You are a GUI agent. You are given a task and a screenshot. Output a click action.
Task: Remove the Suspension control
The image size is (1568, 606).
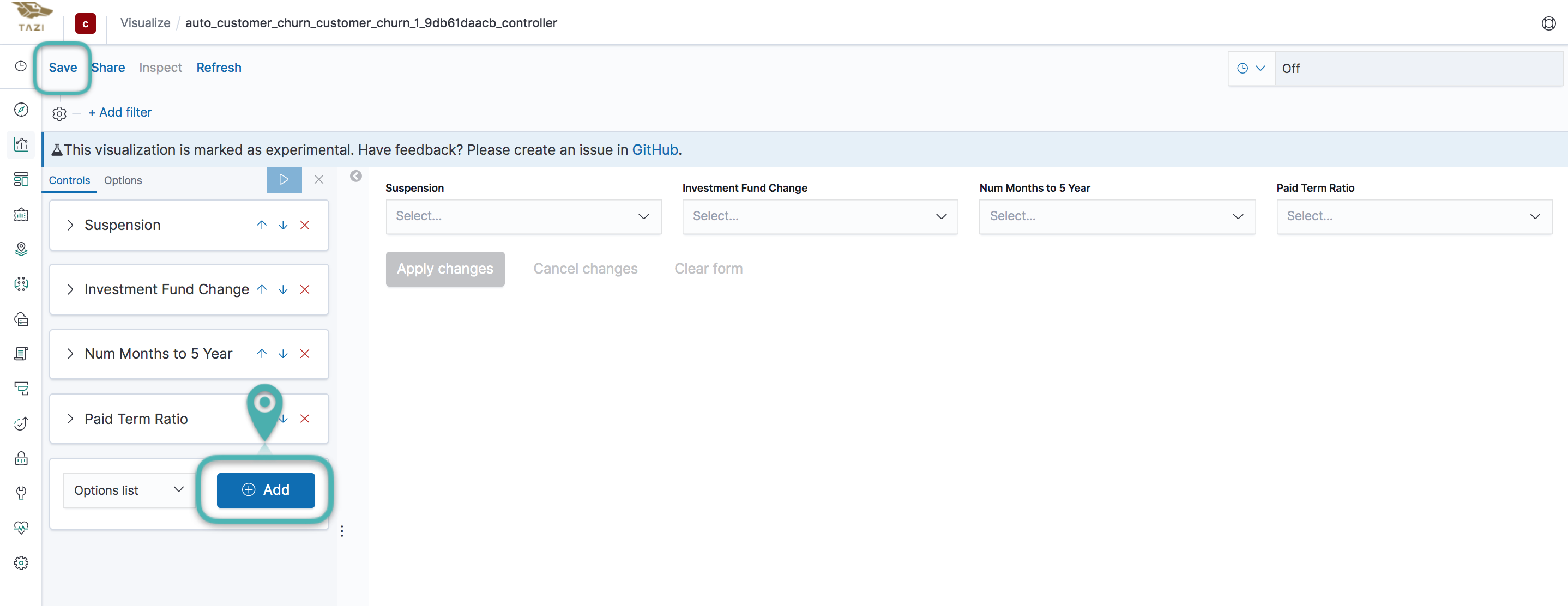pyautogui.click(x=305, y=225)
